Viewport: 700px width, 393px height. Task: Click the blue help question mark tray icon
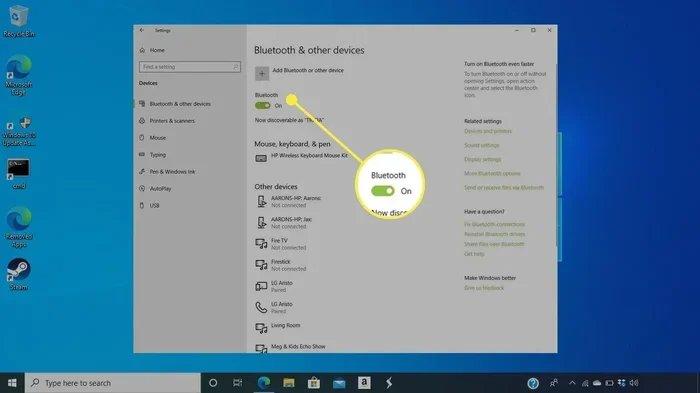[533, 383]
